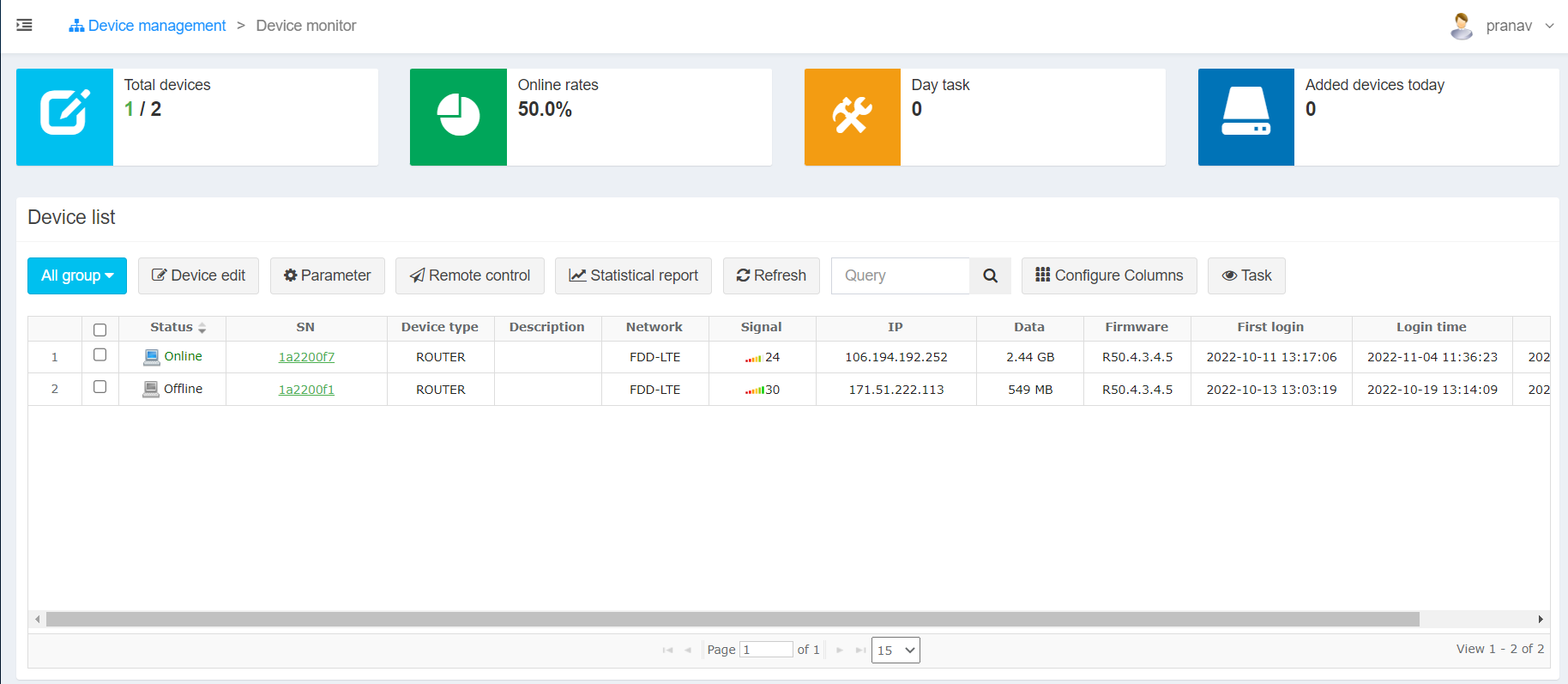Expand the All group dropdown

point(77,275)
